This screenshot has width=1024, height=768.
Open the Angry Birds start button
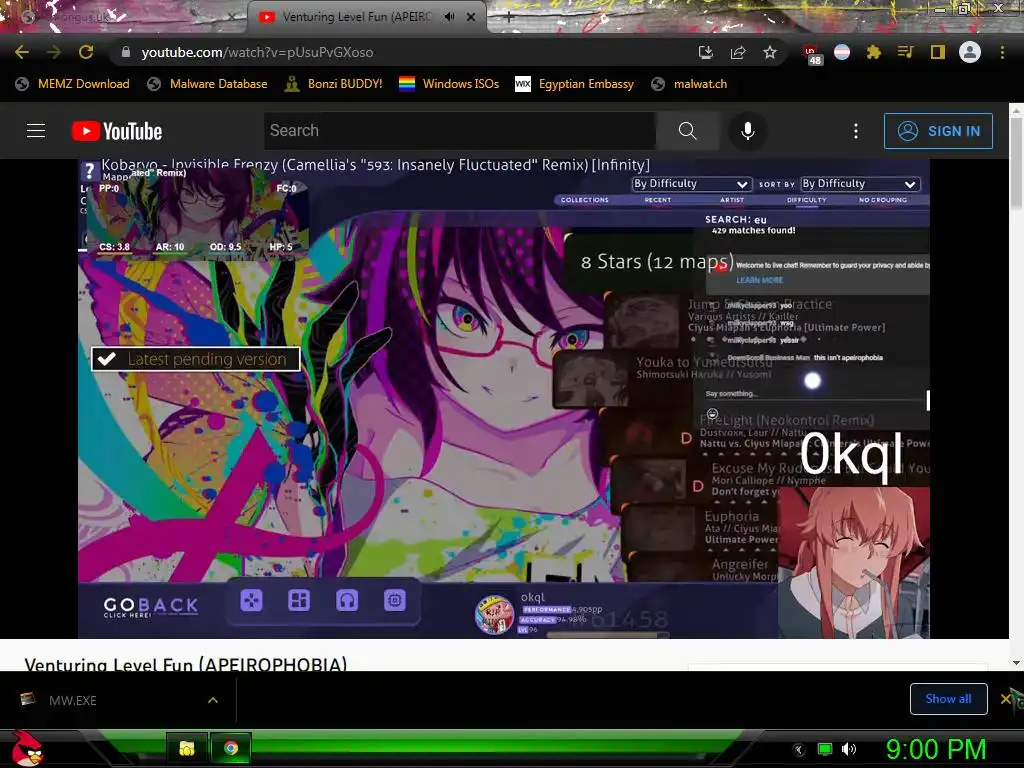(27, 748)
